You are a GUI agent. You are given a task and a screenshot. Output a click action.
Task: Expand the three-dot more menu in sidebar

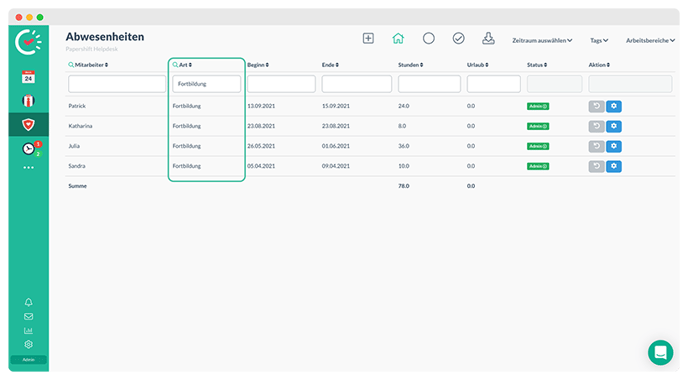[29, 168]
